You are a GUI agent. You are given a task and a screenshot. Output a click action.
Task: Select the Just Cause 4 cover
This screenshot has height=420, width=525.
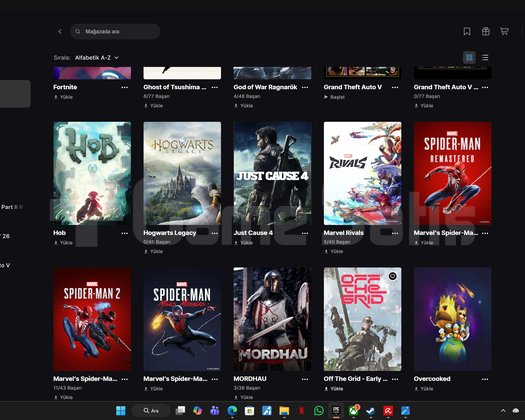pos(272,173)
